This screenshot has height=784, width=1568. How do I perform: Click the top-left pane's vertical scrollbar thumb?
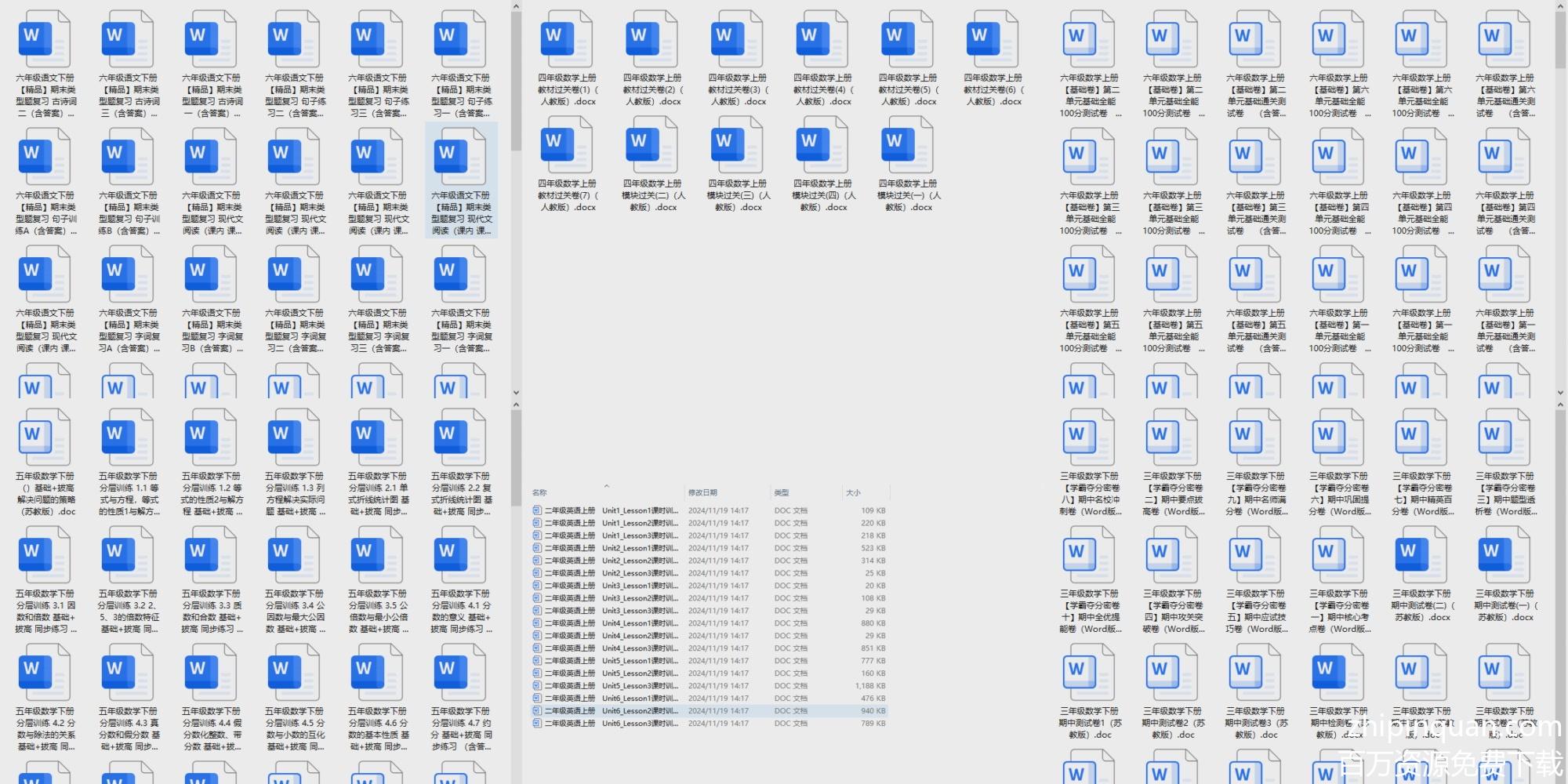[x=516, y=78]
